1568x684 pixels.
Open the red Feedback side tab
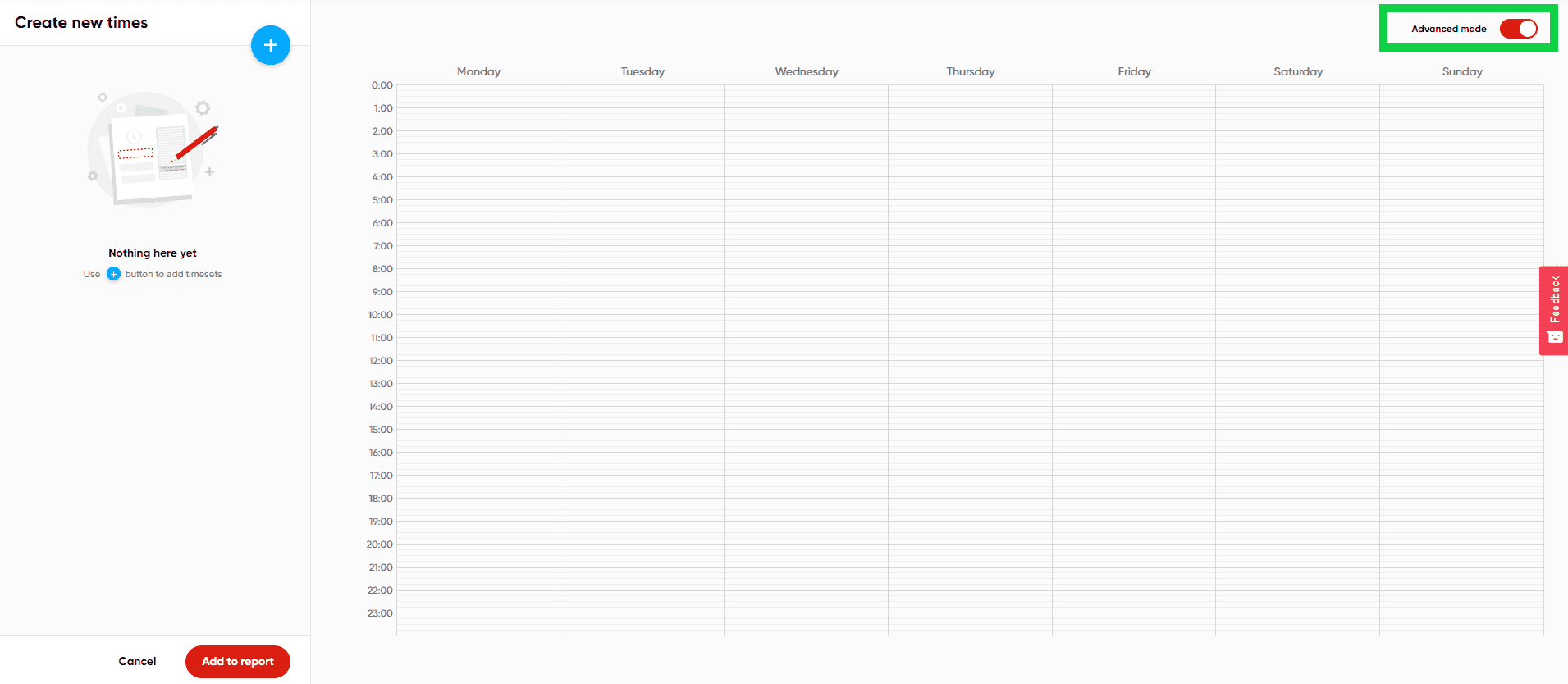click(x=1553, y=310)
